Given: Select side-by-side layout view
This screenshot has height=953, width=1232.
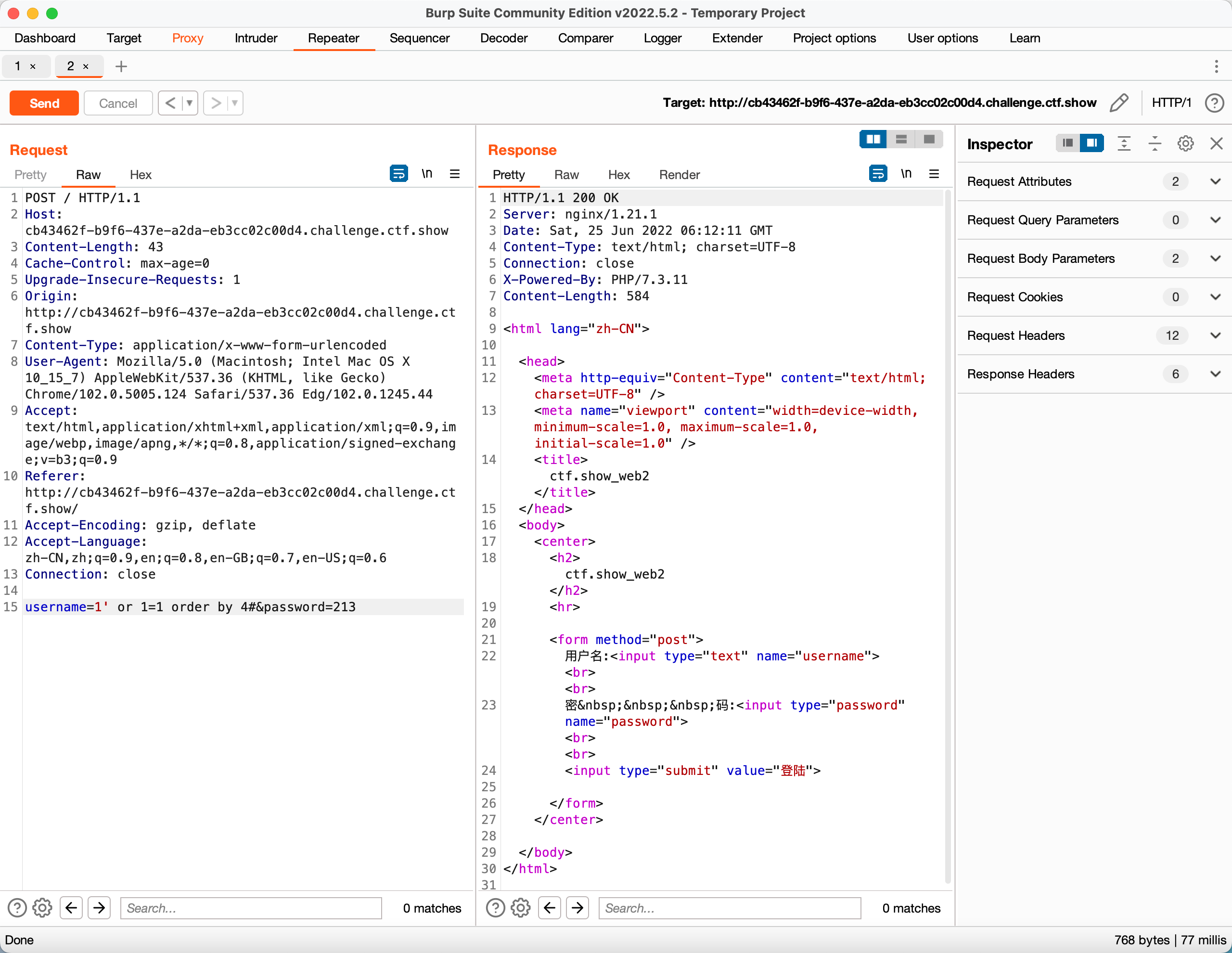Looking at the screenshot, I should point(873,140).
